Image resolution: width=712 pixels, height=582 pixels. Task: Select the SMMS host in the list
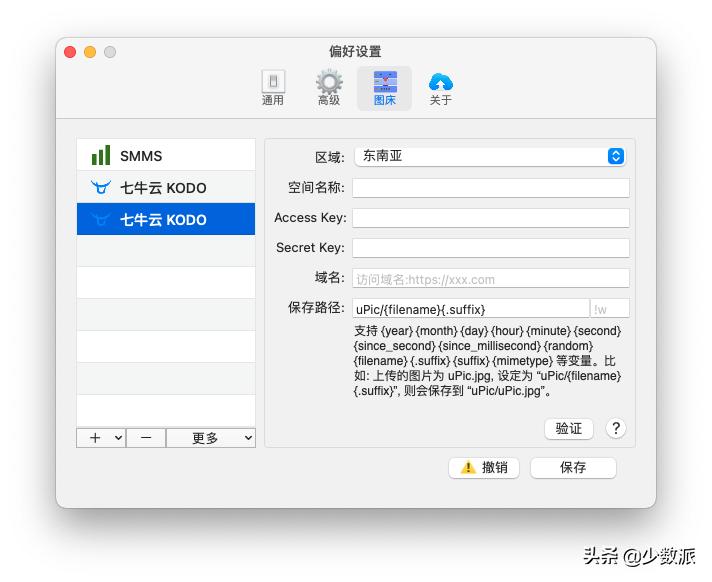pyautogui.click(x=166, y=155)
